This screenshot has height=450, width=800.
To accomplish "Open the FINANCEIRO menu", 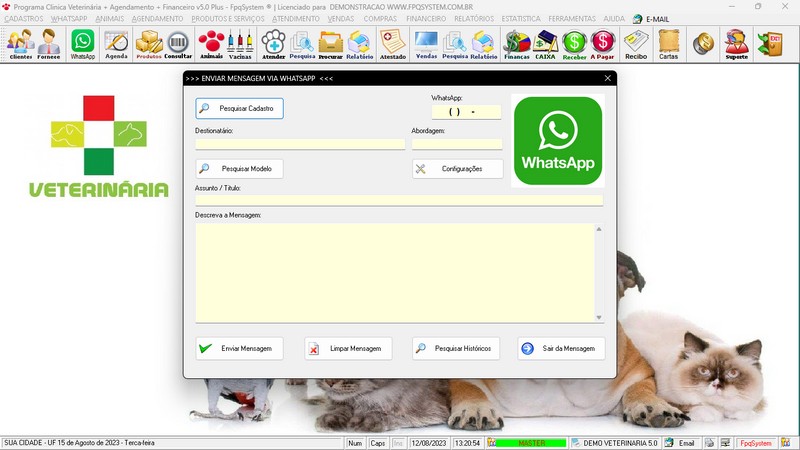I will click(426, 18).
